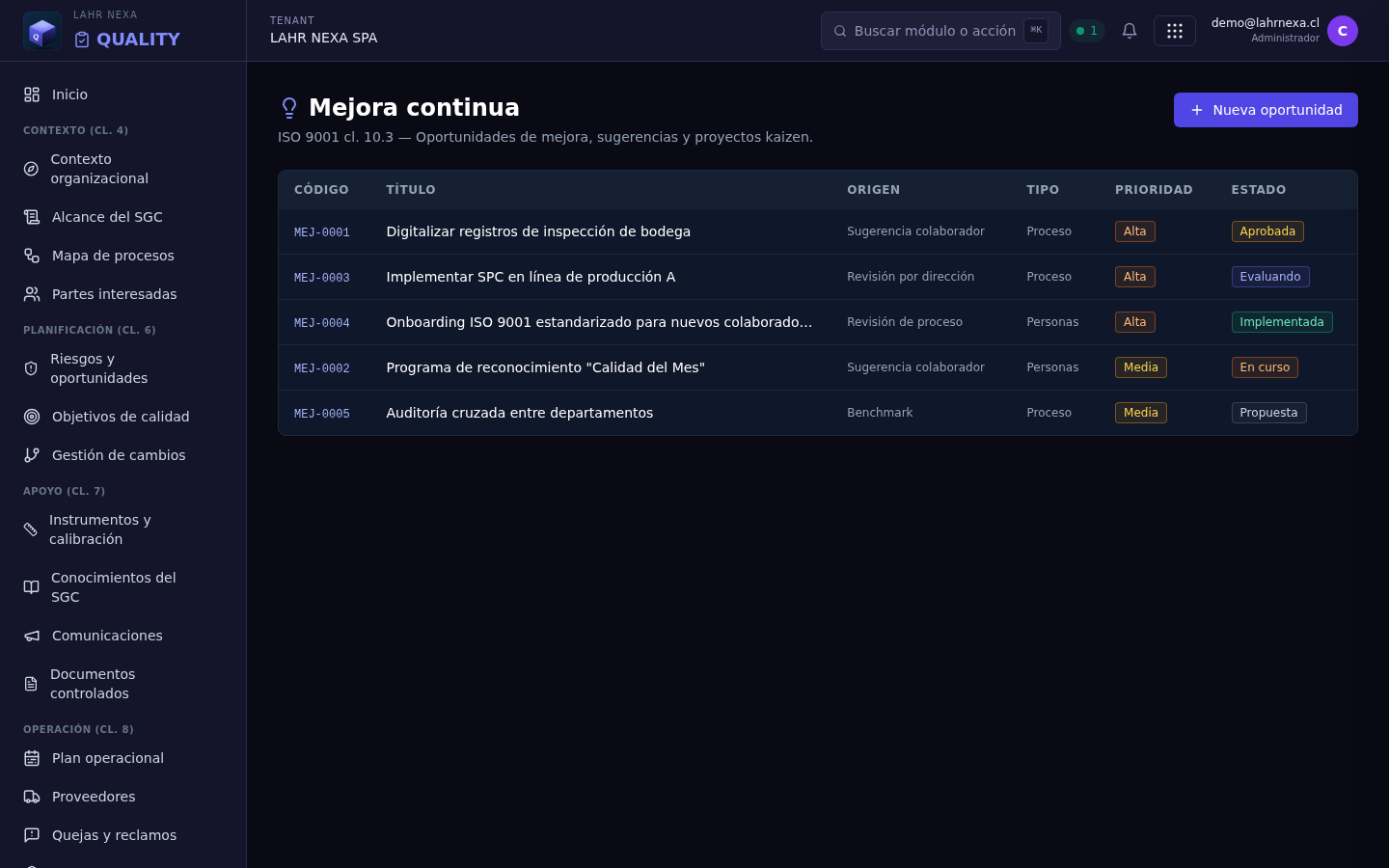Image resolution: width=1389 pixels, height=868 pixels.
Task: Click the green status indicator badge
Action: point(1087,31)
